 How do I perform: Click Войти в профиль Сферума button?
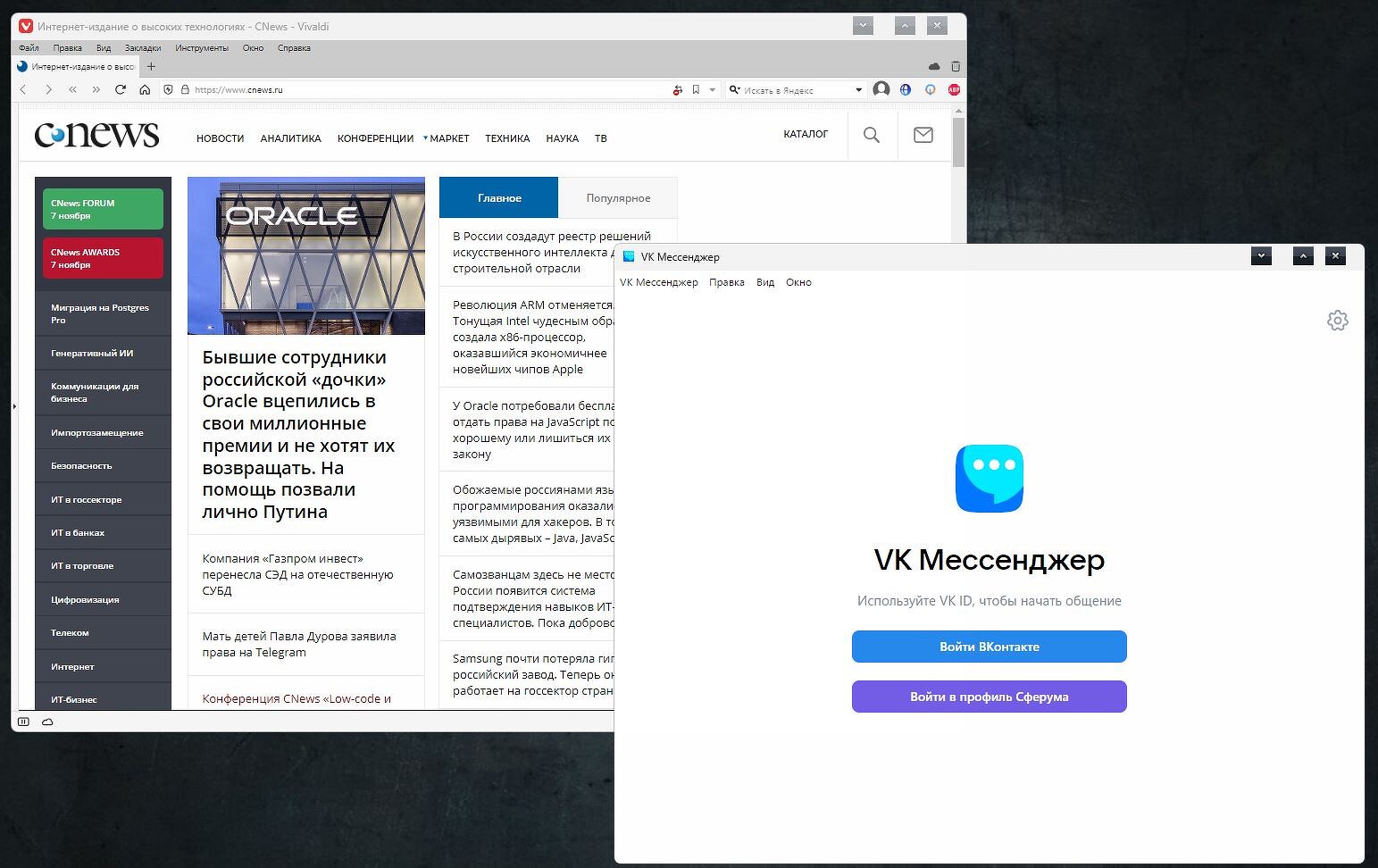click(990, 697)
